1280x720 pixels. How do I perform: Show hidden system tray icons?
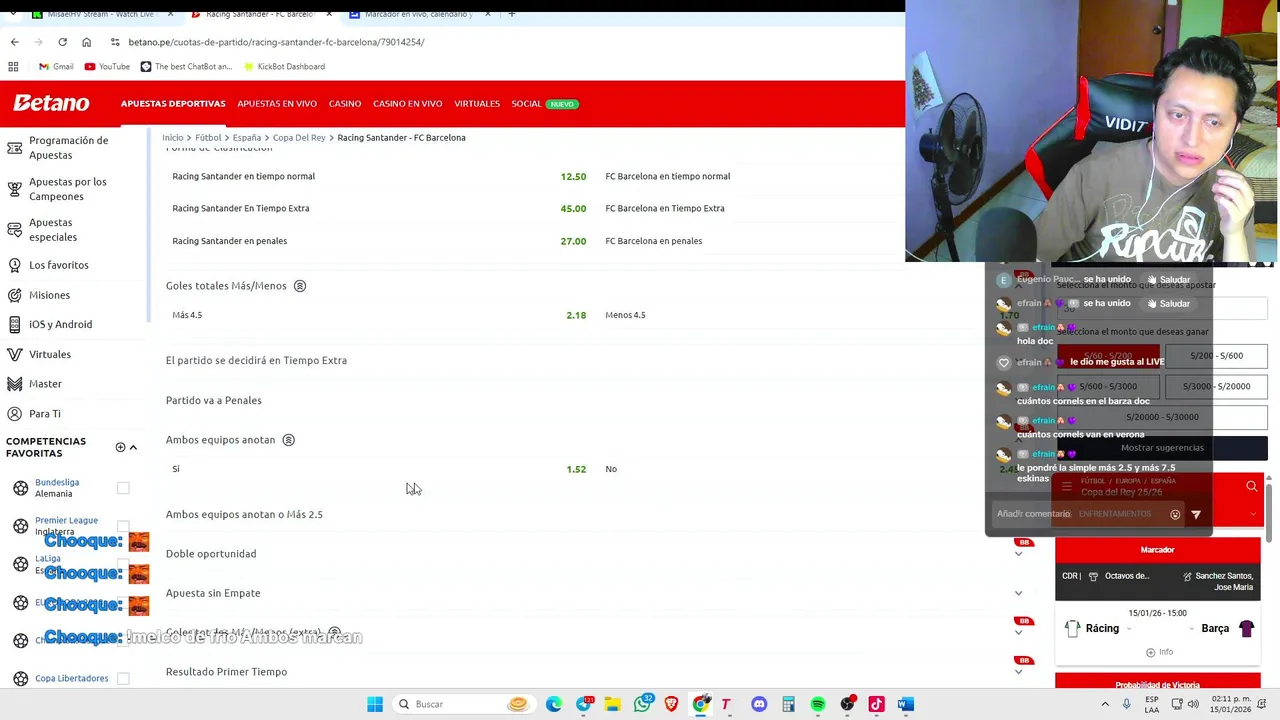pyautogui.click(x=1104, y=704)
